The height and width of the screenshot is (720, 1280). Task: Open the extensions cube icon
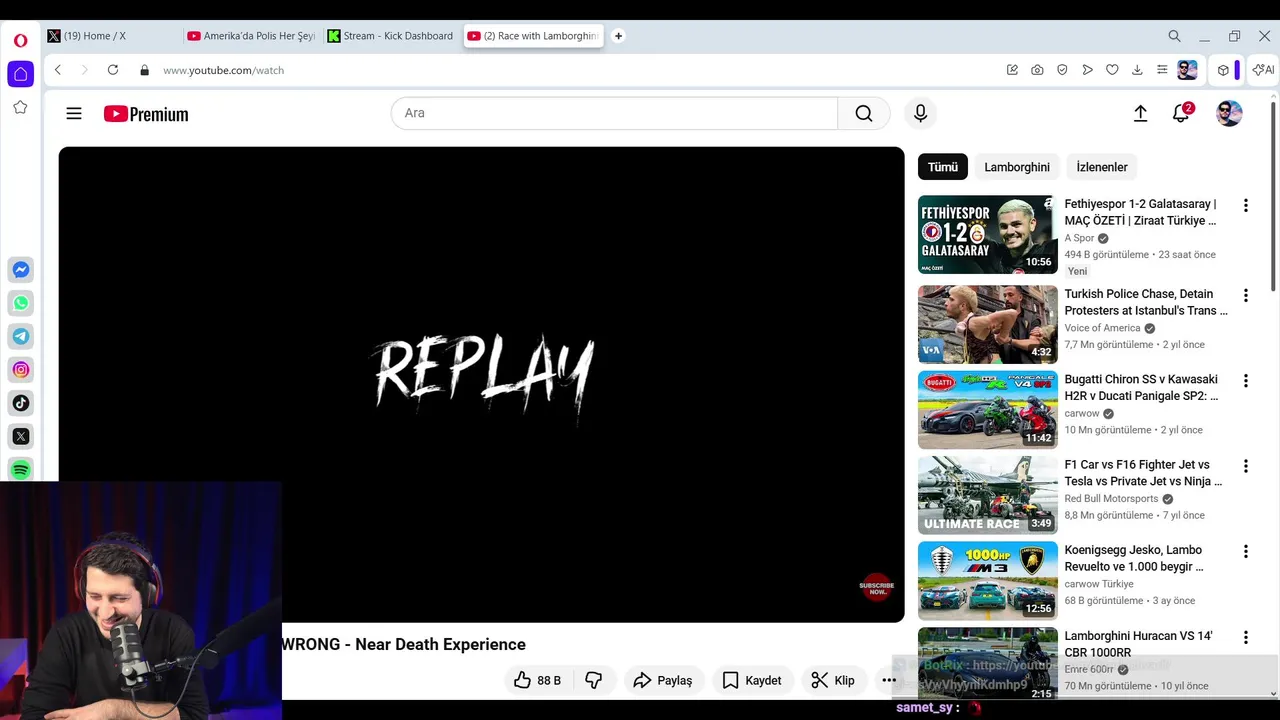1223,70
